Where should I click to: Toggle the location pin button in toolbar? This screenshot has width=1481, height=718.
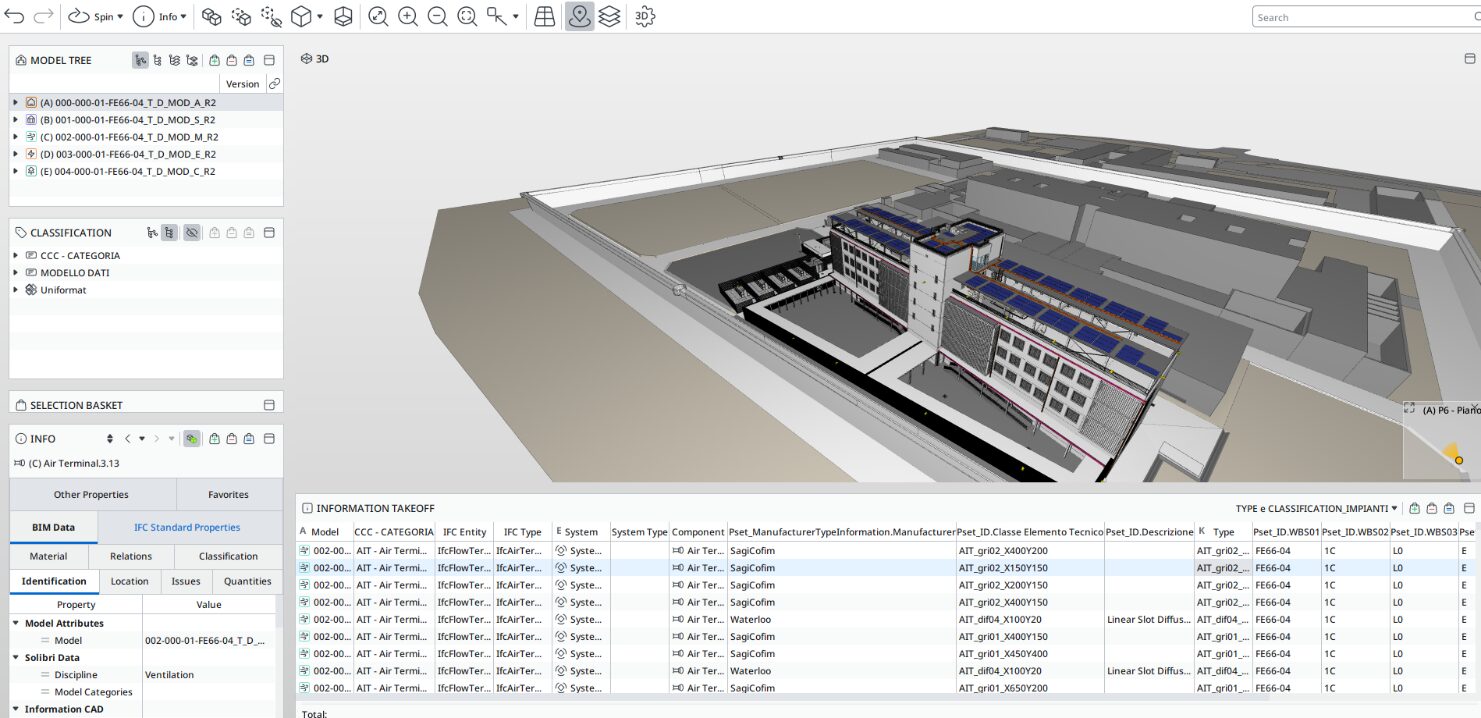pyautogui.click(x=579, y=17)
